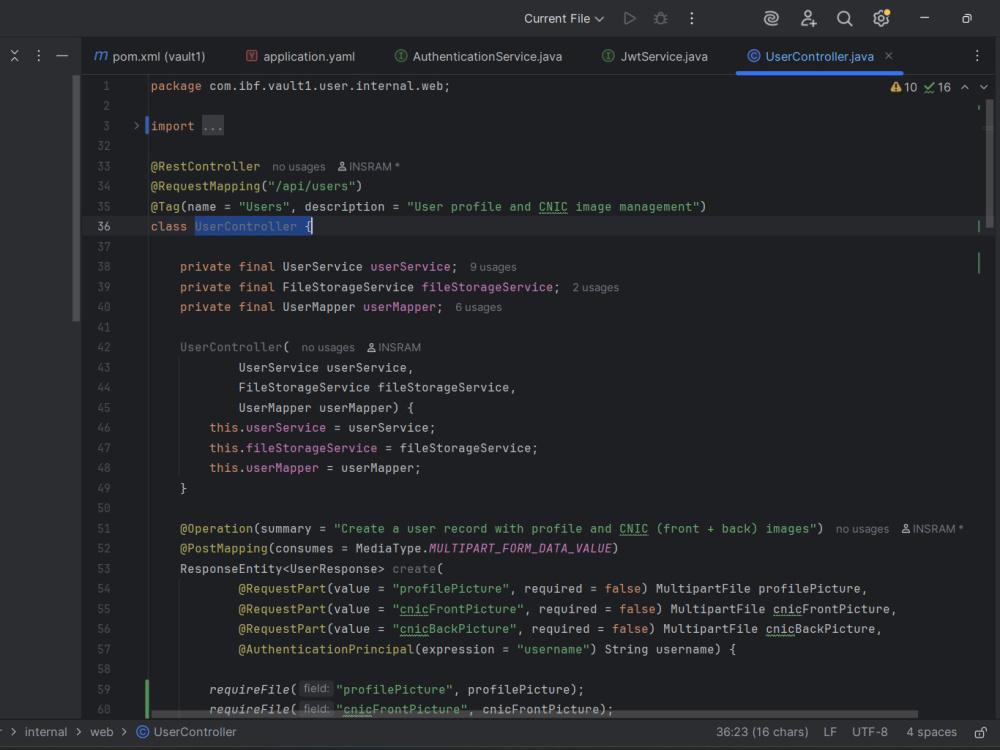Open IDE settings with the gear icon
1000x750 pixels.
(881, 18)
